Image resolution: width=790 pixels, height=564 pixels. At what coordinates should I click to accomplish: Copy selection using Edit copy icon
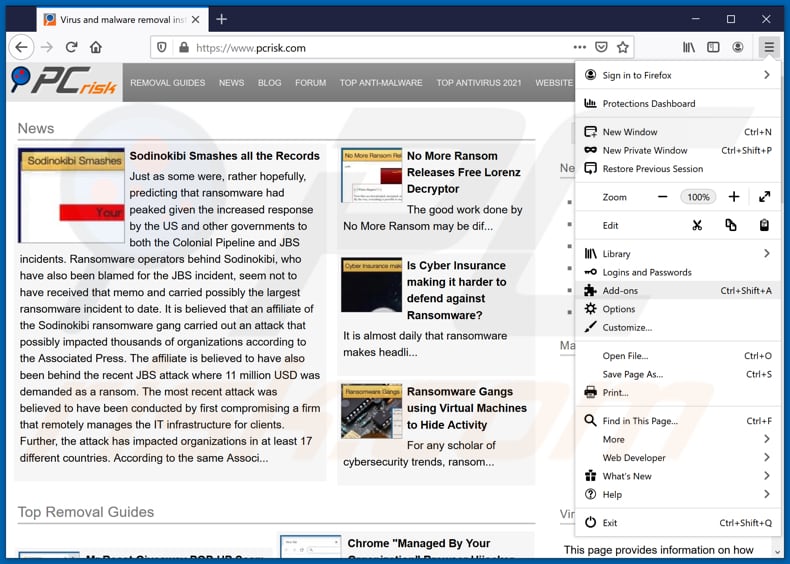point(731,225)
